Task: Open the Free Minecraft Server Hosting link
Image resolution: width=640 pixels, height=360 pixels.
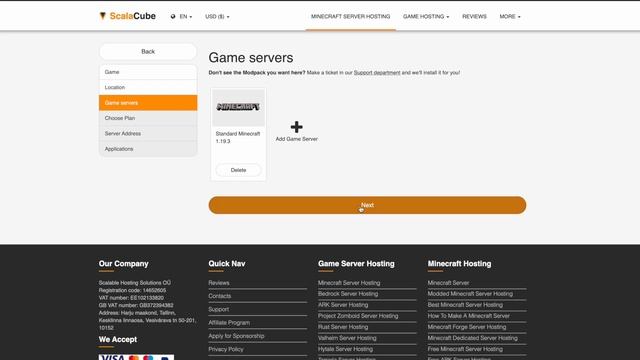Action: [x=465, y=349]
